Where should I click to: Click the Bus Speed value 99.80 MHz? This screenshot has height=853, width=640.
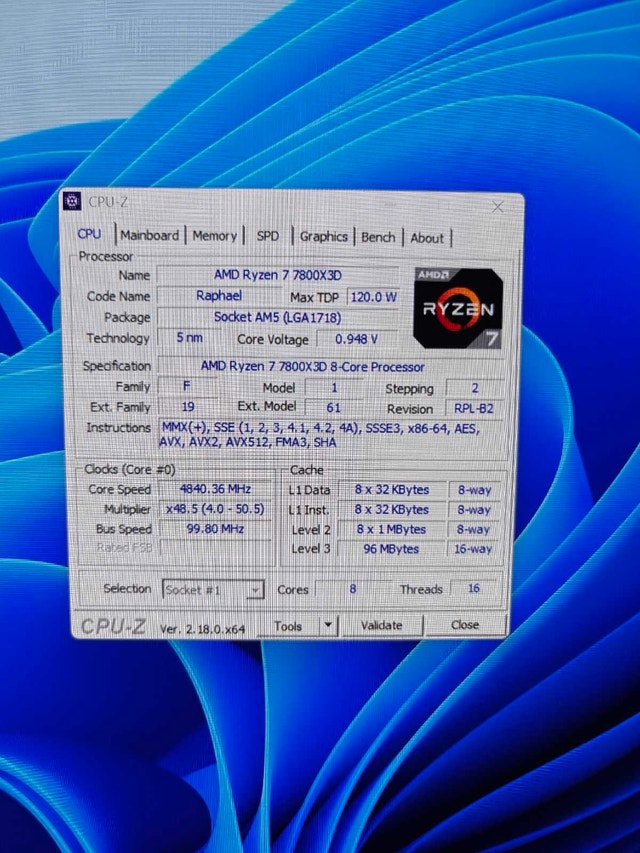point(215,528)
